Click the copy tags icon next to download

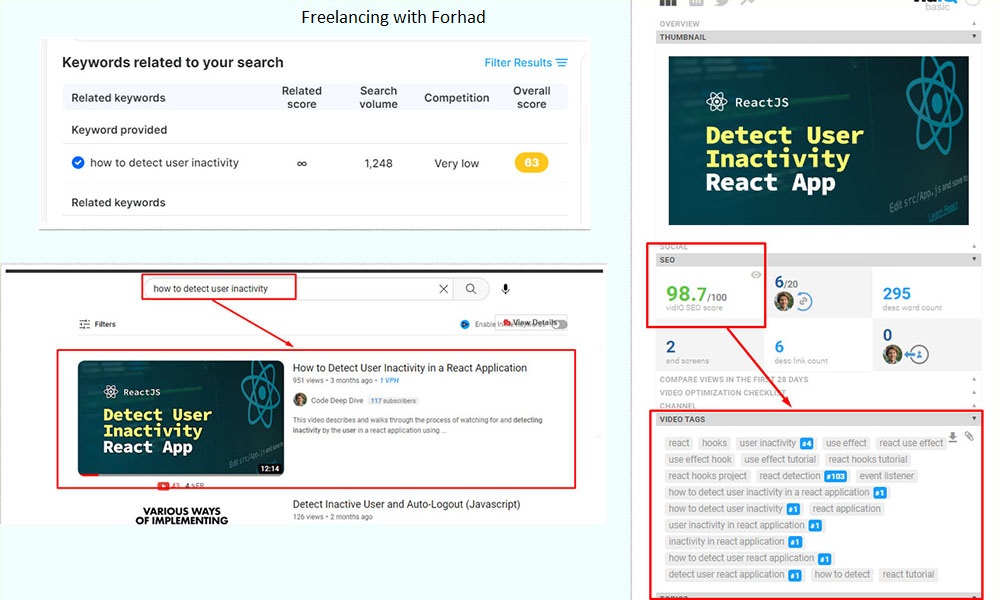coord(969,436)
